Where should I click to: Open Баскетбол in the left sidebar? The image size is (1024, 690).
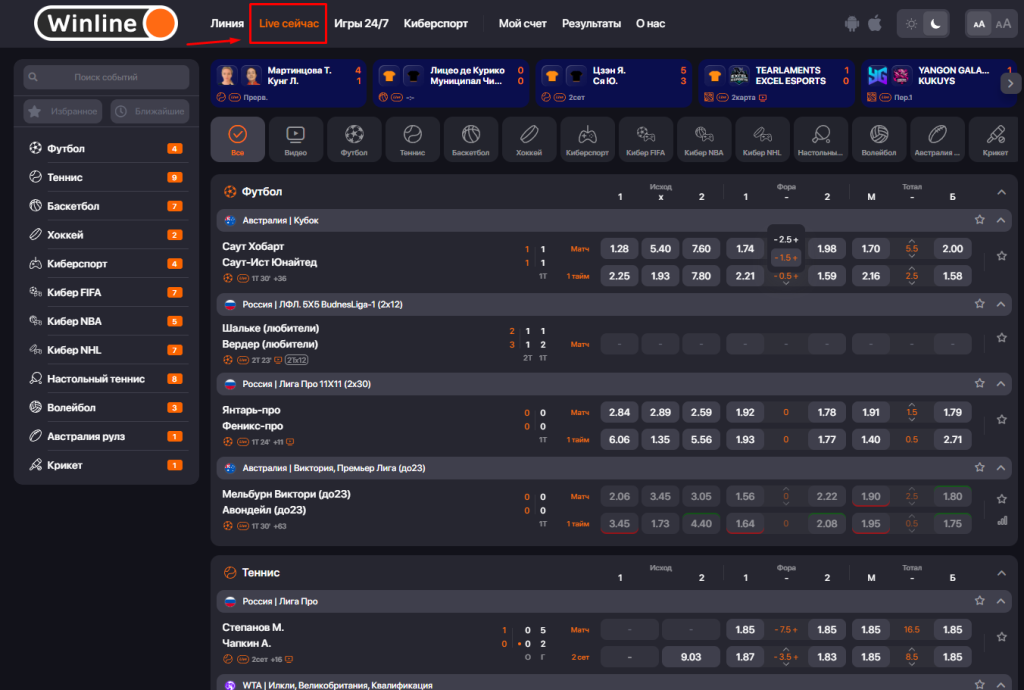pyautogui.click(x=106, y=206)
